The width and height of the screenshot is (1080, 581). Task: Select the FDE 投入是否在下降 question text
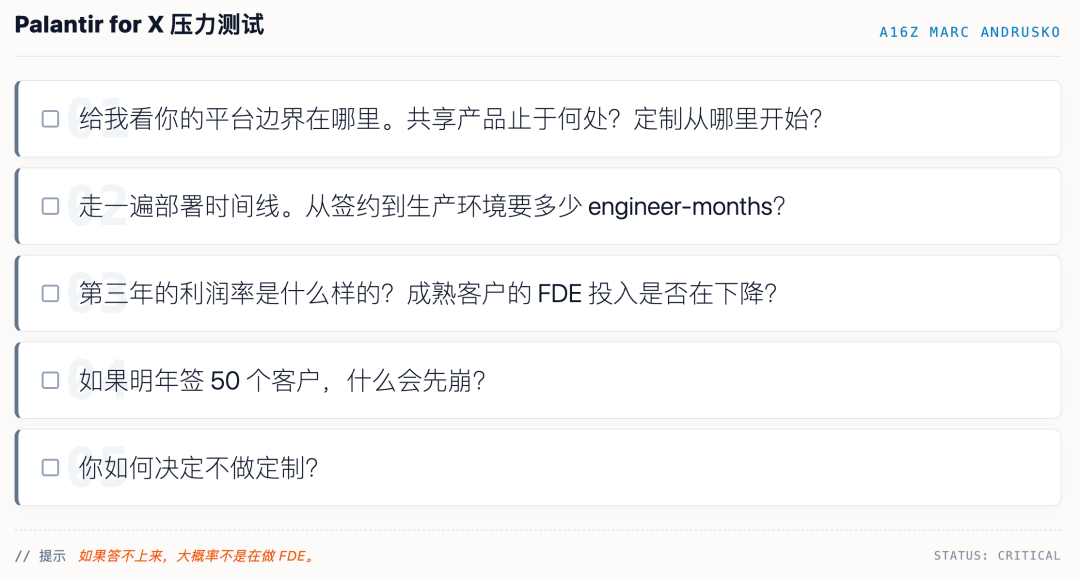pyautogui.click(x=428, y=293)
